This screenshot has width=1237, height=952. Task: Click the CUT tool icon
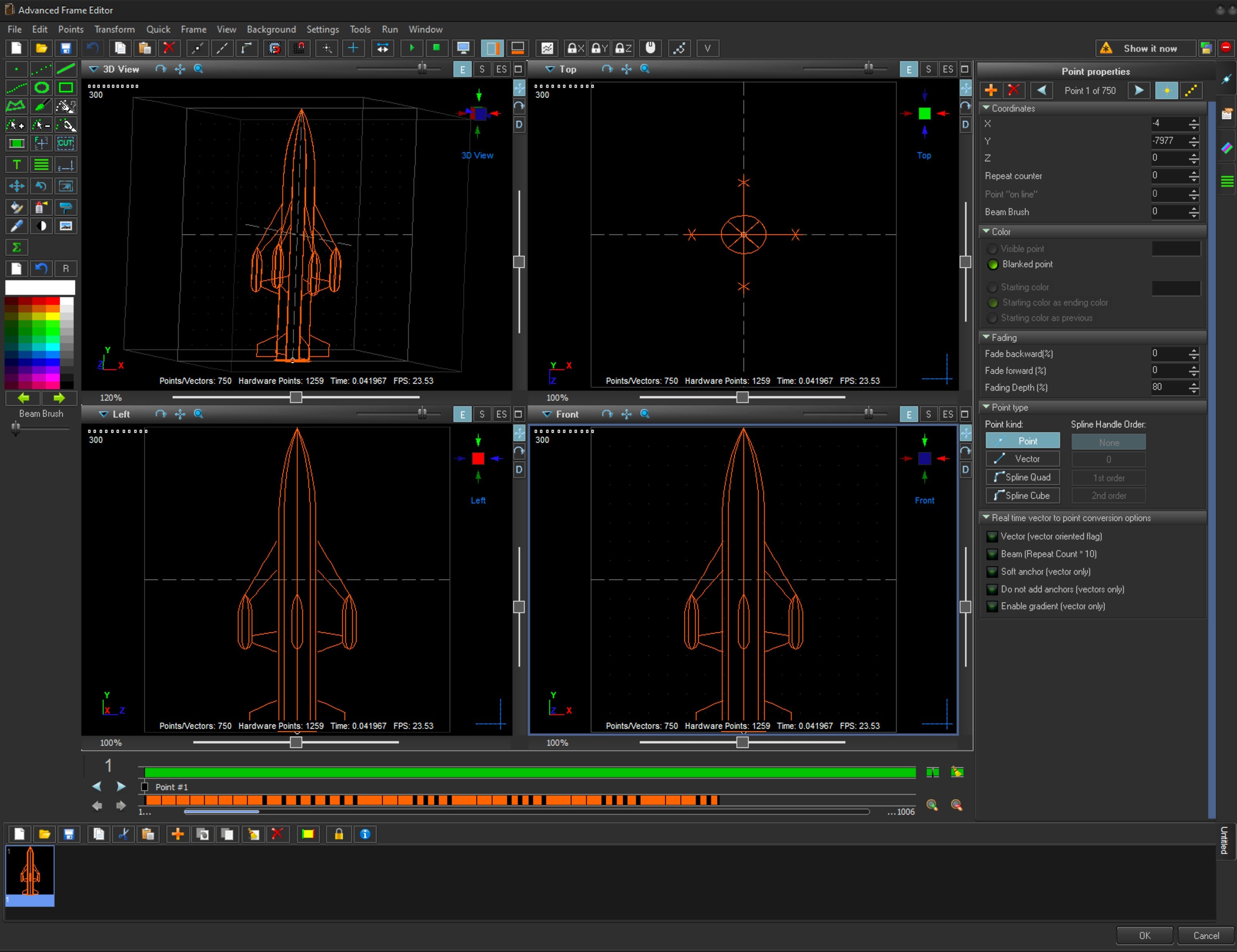[x=66, y=143]
